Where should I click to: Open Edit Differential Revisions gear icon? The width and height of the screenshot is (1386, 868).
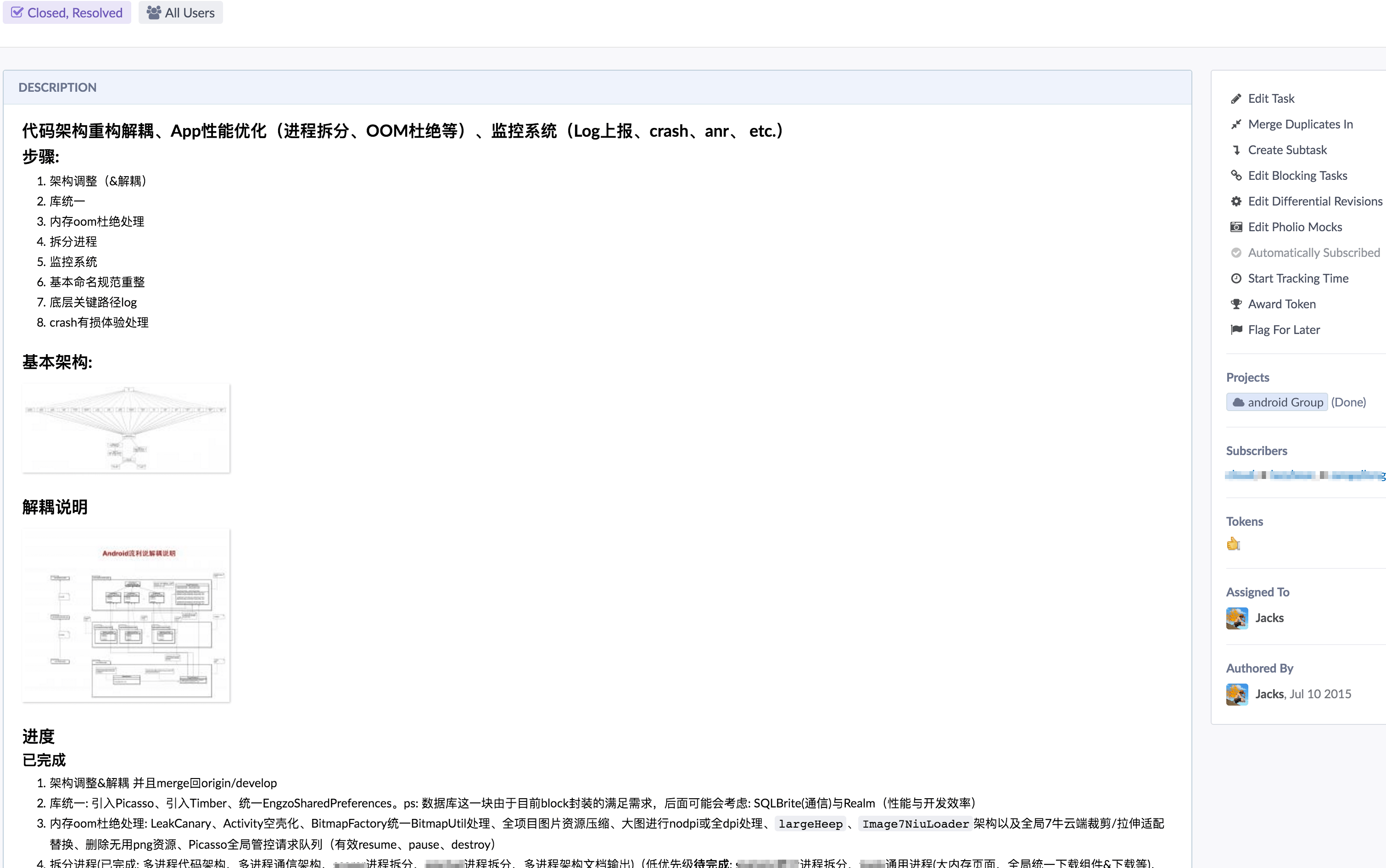click(1236, 201)
